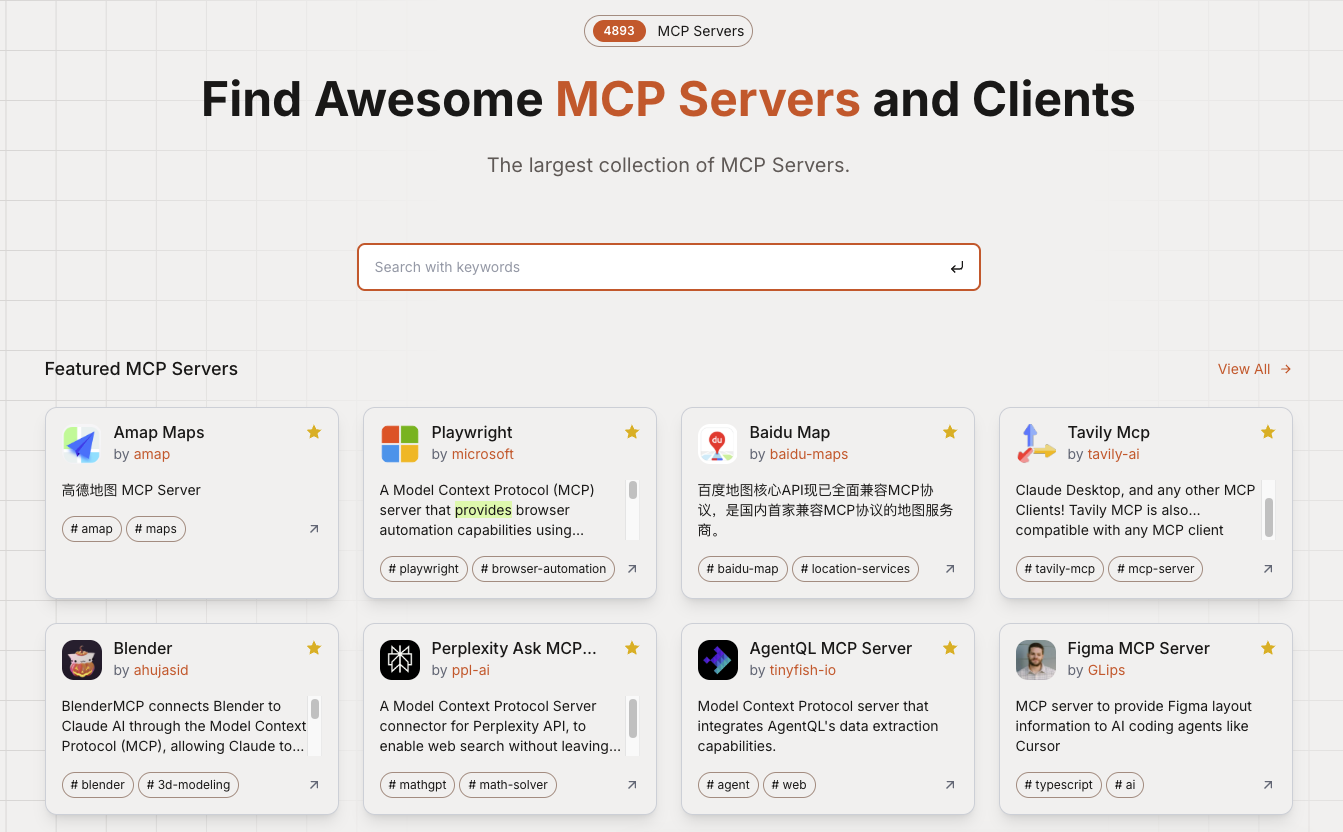Click the Blender description scrollbar

(x=314, y=726)
